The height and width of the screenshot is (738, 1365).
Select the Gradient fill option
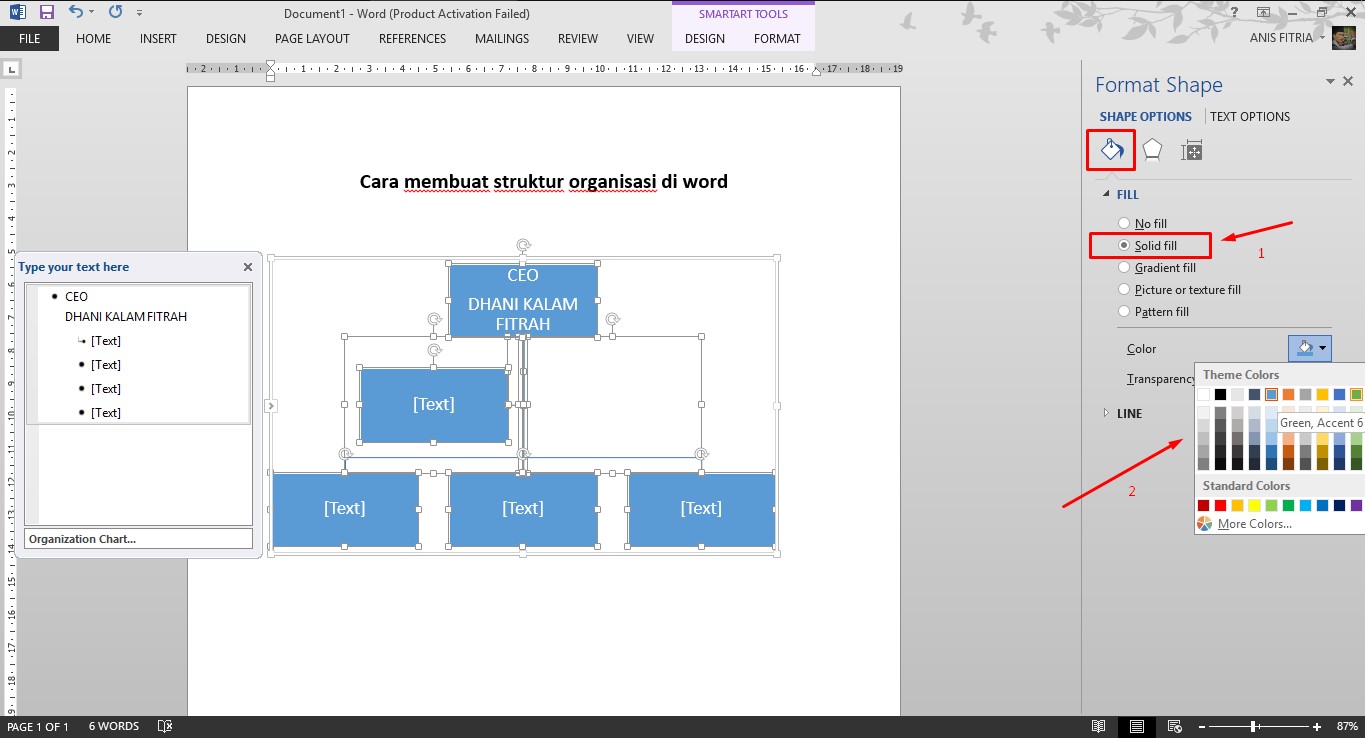[1124, 268]
